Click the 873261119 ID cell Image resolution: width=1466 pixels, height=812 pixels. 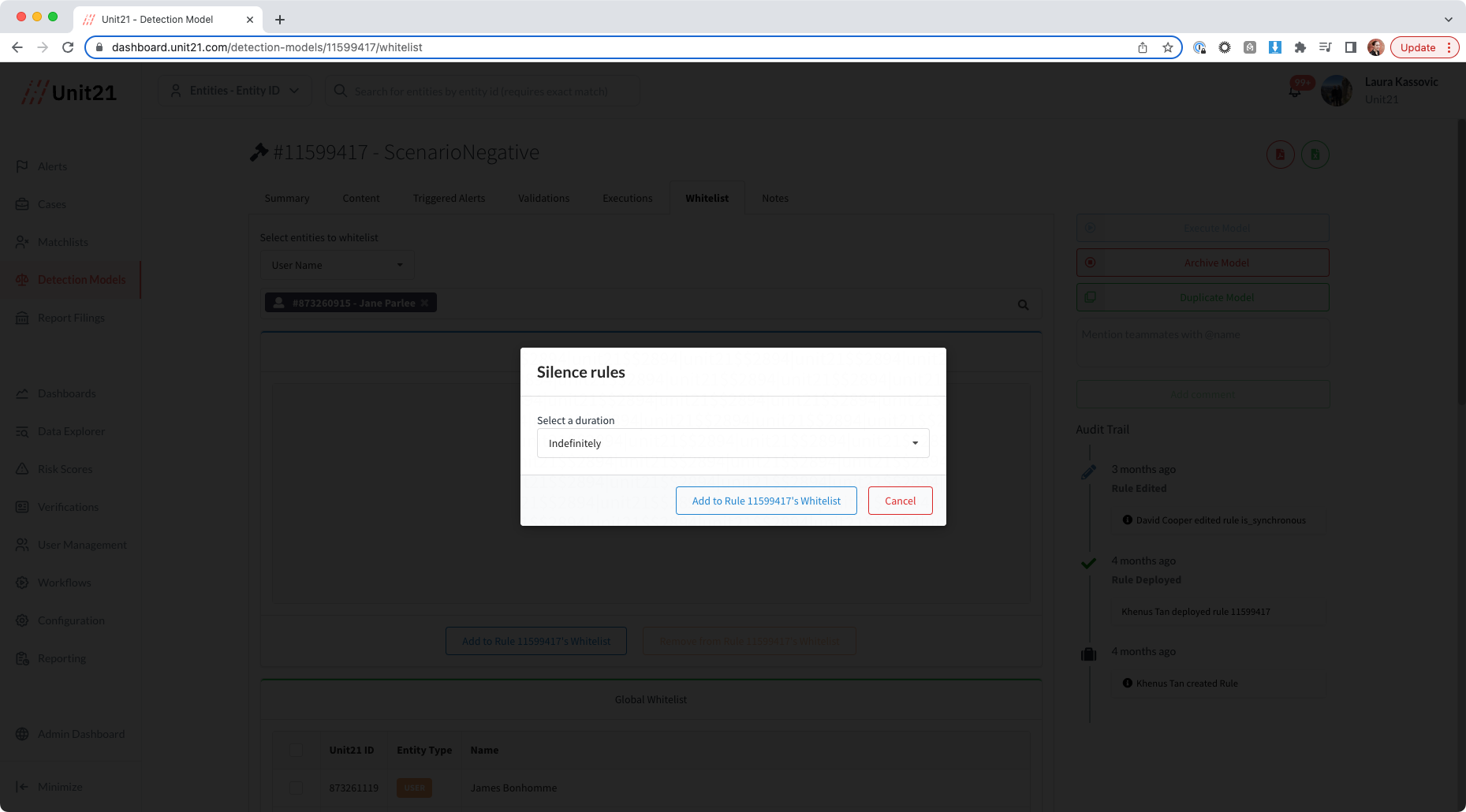click(x=354, y=788)
